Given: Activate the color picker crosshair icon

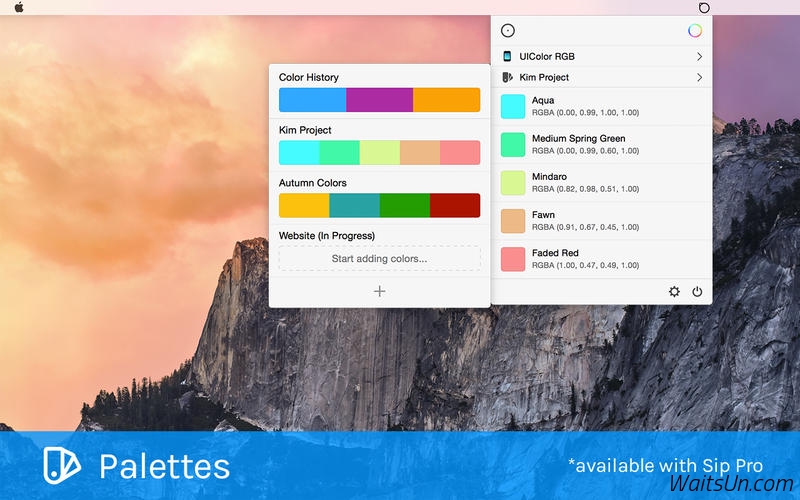Looking at the screenshot, I should click(508, 31).
